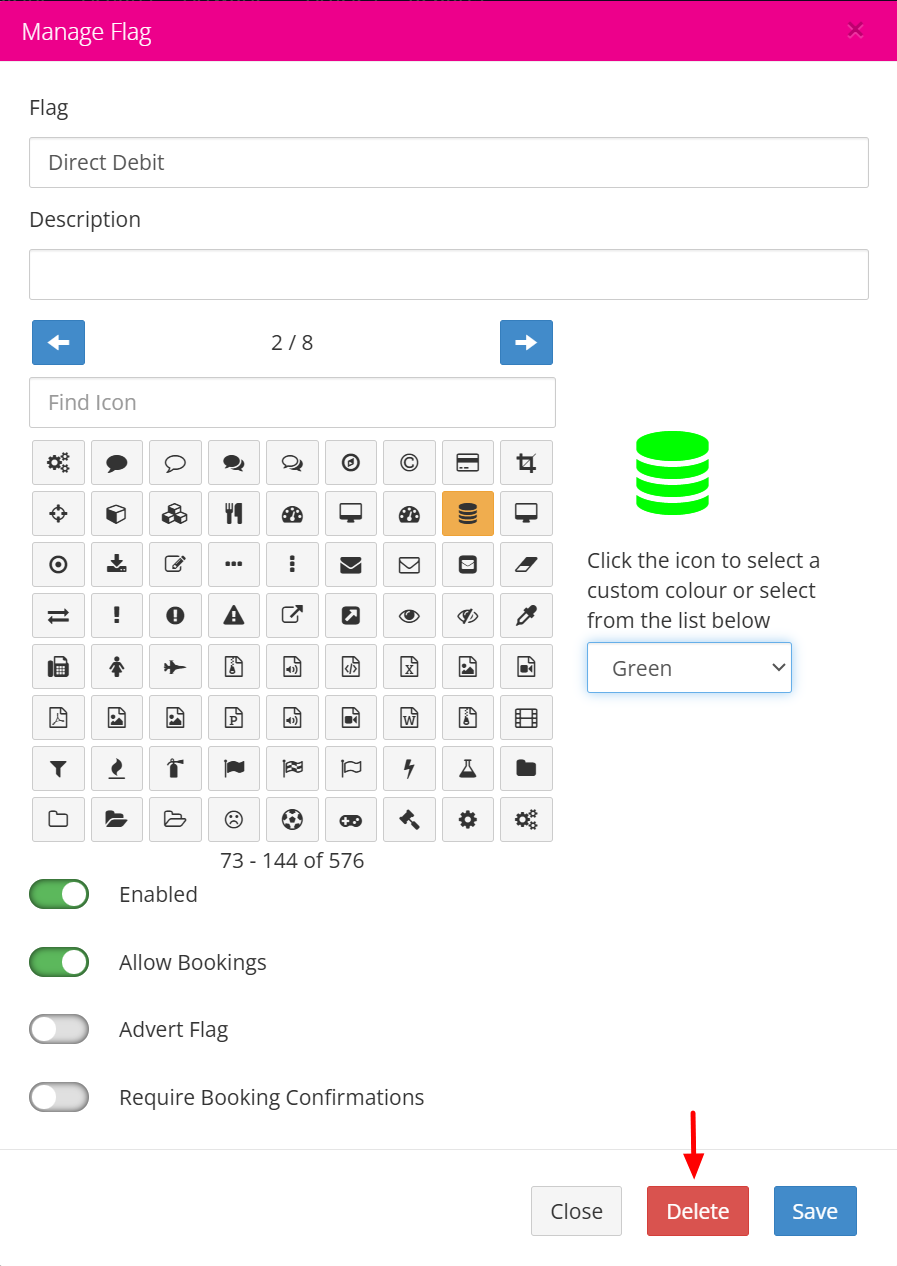
Task: Pick the fork and knife cutlery icon
Action: coord(234,514)
